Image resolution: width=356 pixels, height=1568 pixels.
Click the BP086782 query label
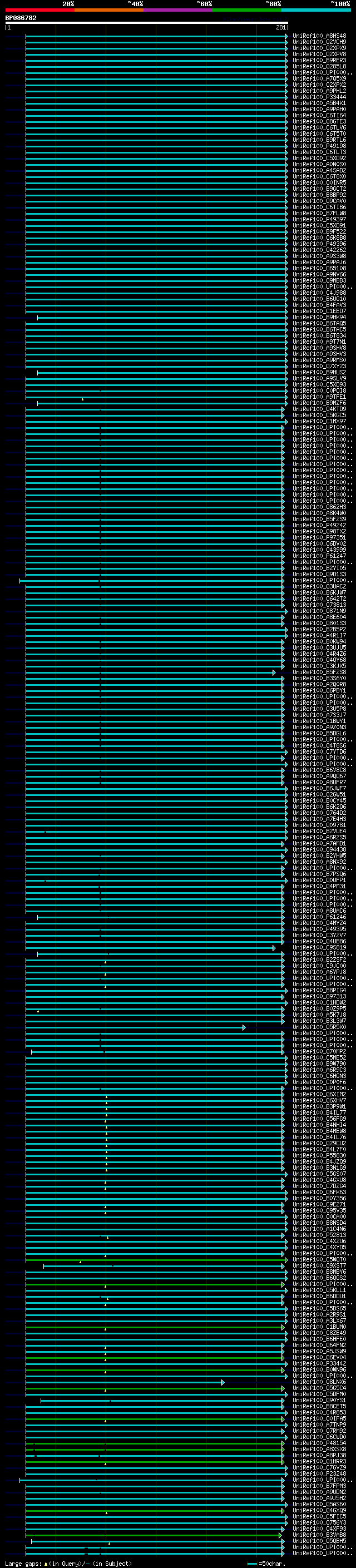[x=21, y=18]
